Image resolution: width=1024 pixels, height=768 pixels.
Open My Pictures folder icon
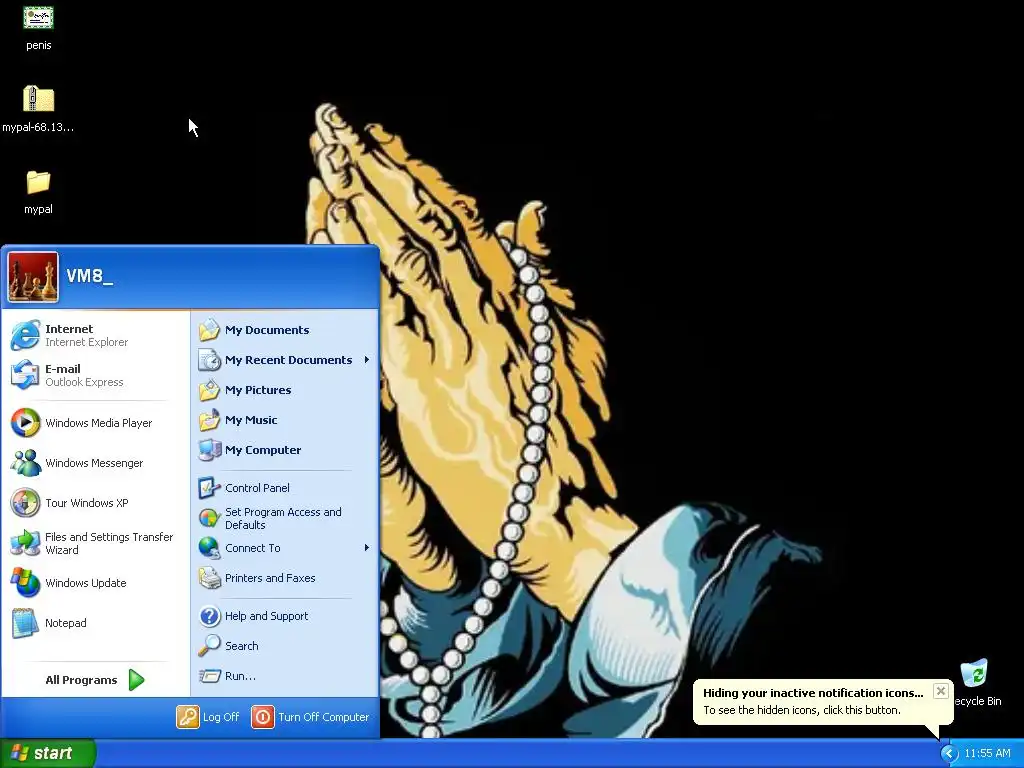[210, 390]
